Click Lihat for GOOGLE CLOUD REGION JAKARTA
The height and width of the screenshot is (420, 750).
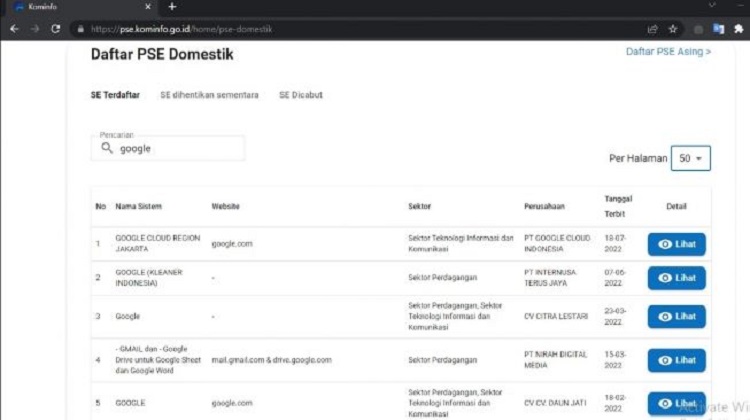coord(676,244)
